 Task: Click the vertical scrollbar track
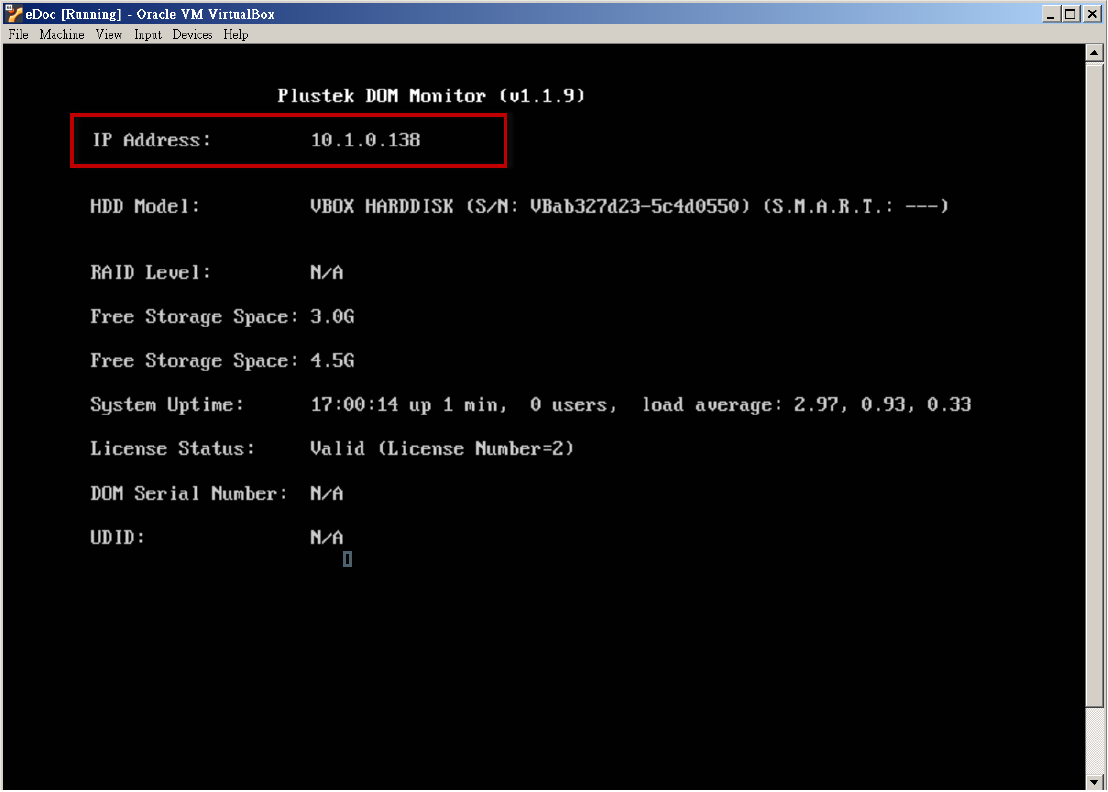tap(1095, 400)
